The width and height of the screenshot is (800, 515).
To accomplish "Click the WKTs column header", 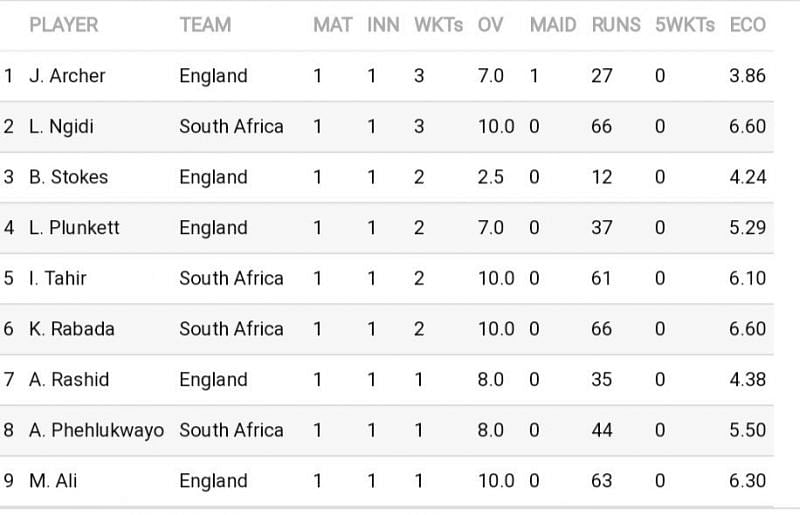I will pos(438,24).
